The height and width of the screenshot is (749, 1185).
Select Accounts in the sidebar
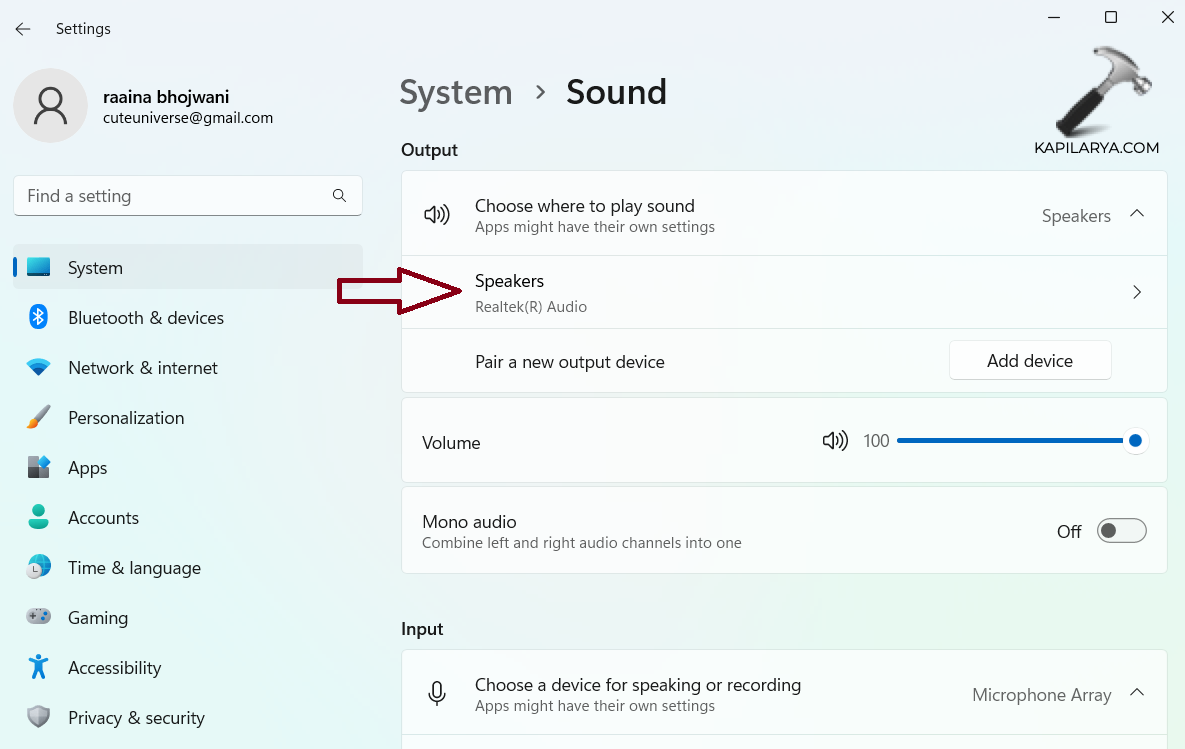103,518
